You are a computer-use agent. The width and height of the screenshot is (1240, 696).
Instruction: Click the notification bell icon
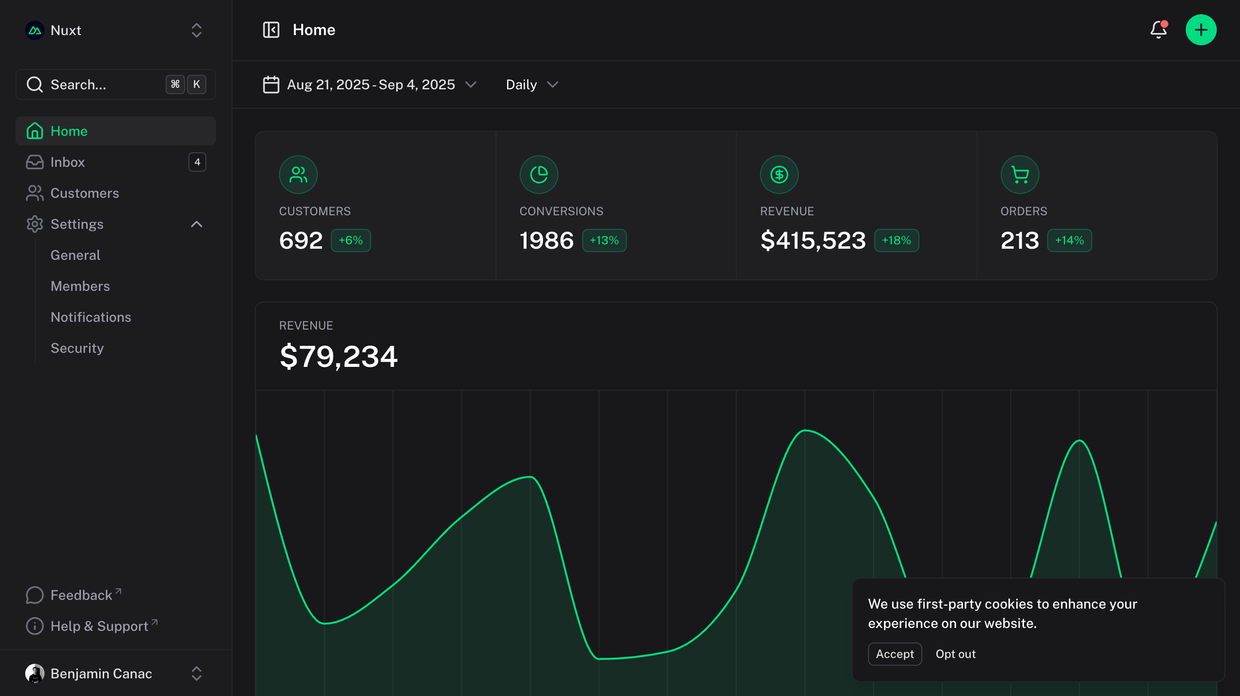point(1157,30)
